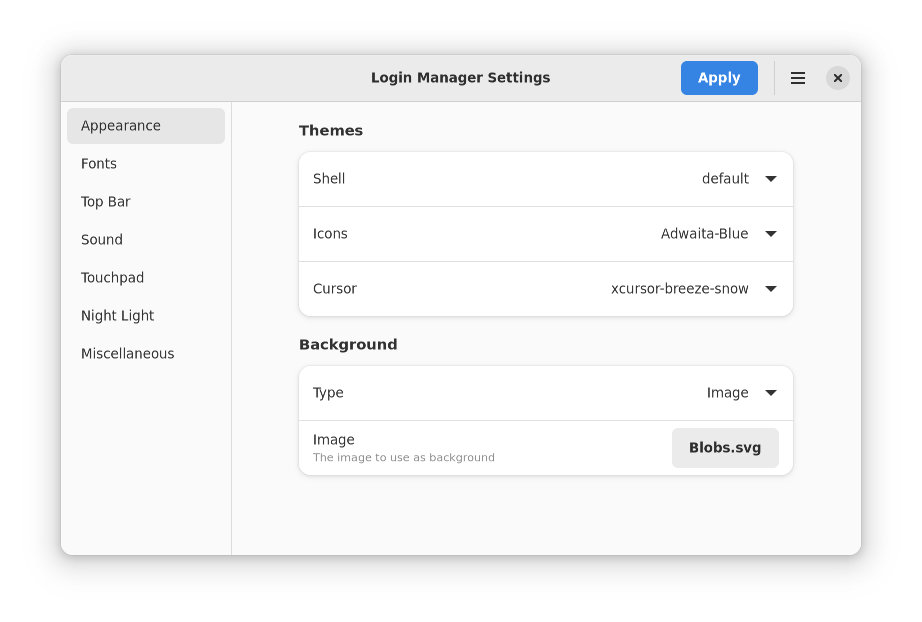Viewport: 922px width, 622px height.
Task: Open the hamburger main menu
Action: pos(798,78)
